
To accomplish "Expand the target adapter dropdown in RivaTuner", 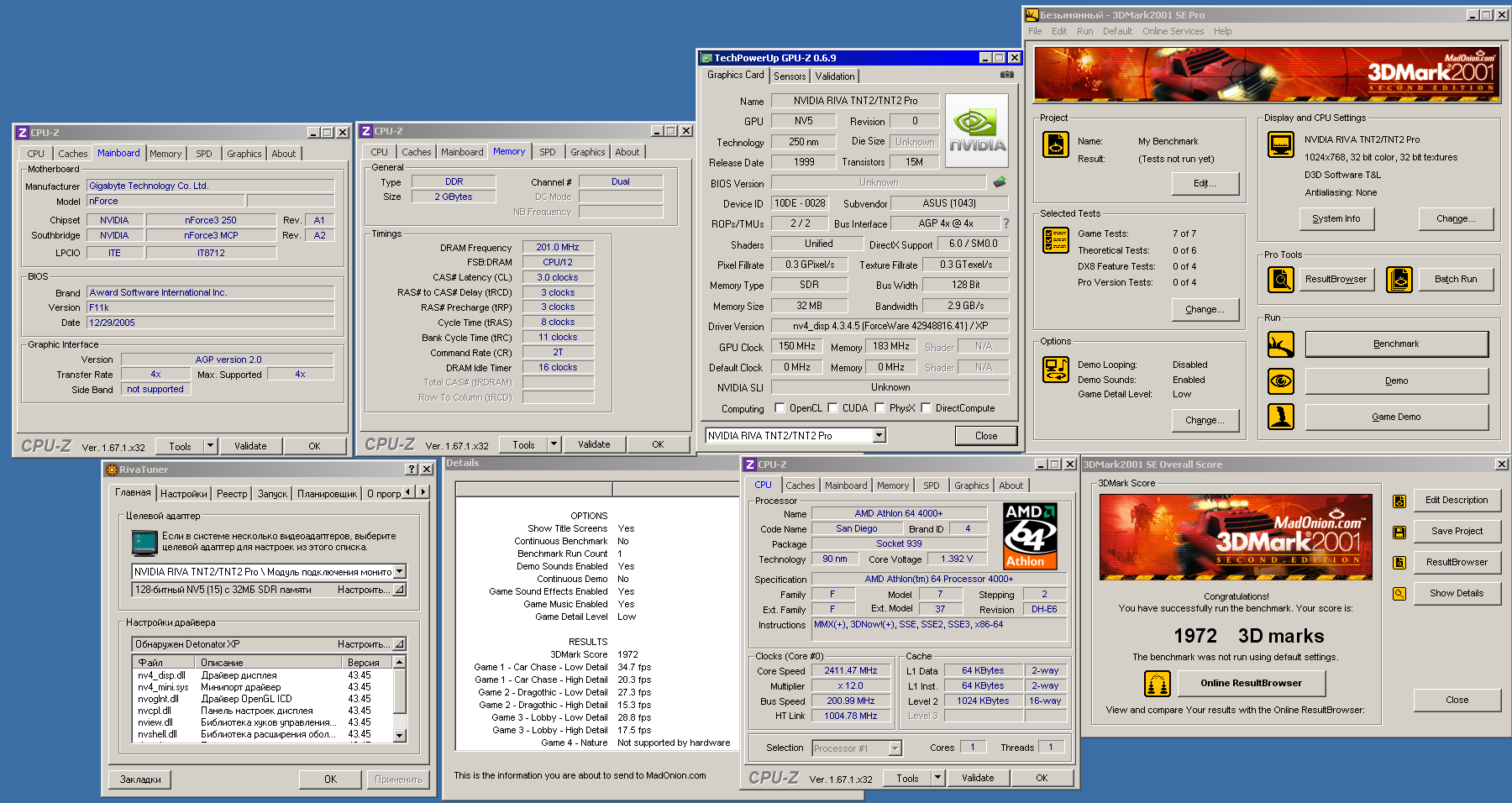I will pyautogui.click(x=400, y=571).
